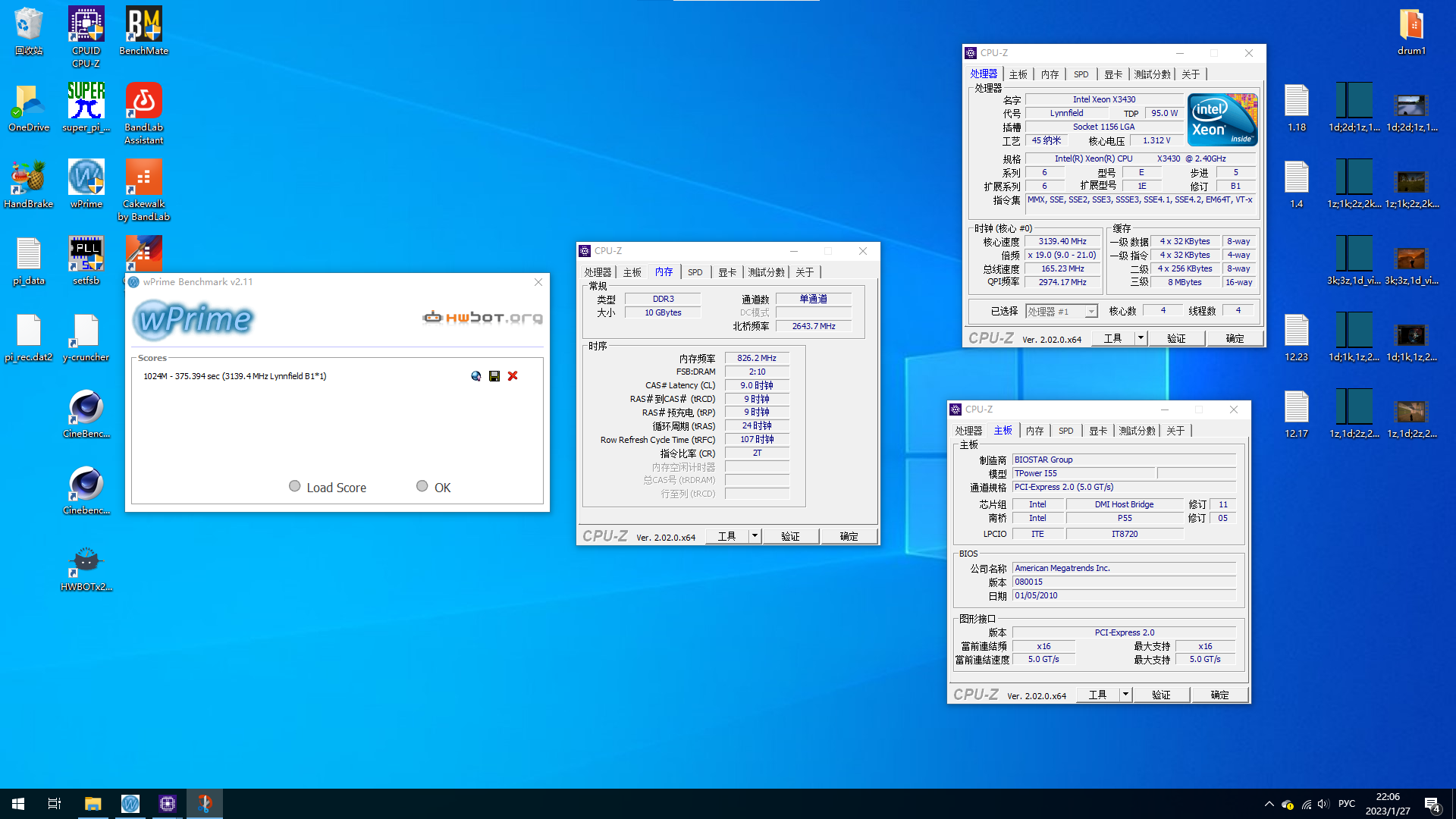
Task: Open lower Cinebench desktop shortcut
Action: point(86,491)
